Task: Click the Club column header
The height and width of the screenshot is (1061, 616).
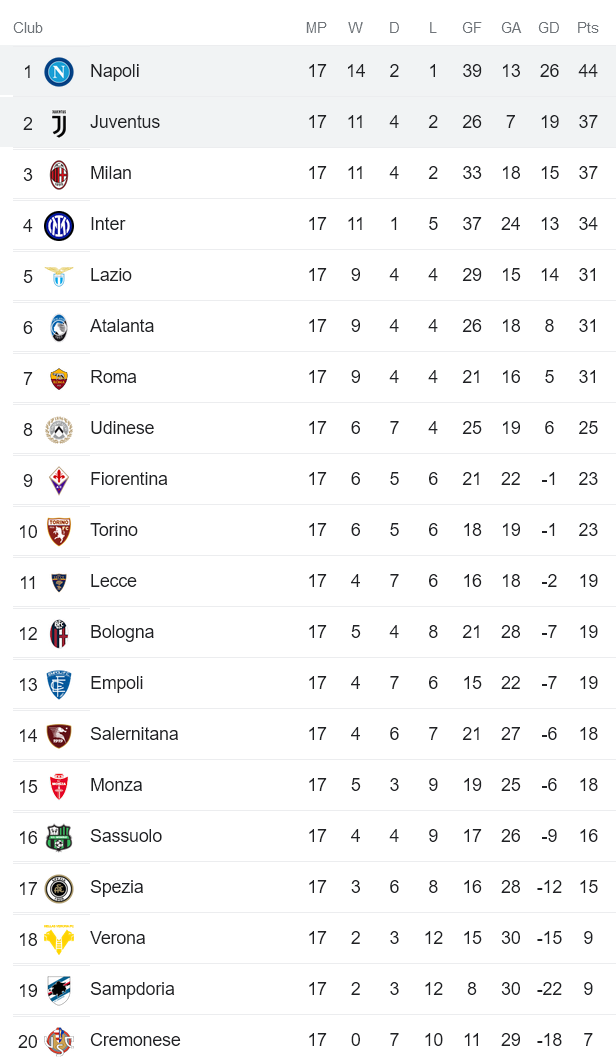Action: pyautogui.click(x=28, y=28)
